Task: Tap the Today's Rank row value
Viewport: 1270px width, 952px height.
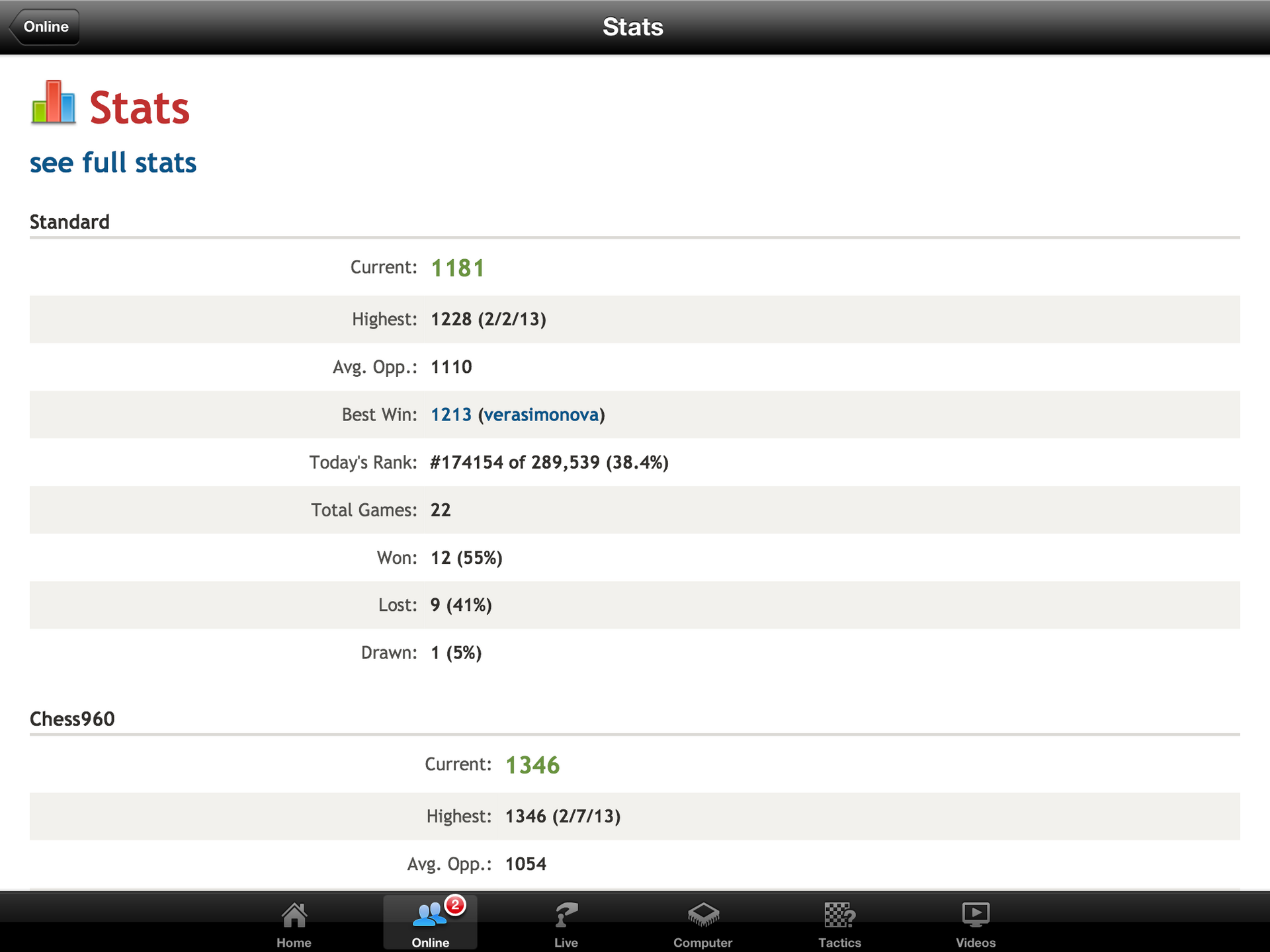Action: pyautogui.click(x=549, y=462)
